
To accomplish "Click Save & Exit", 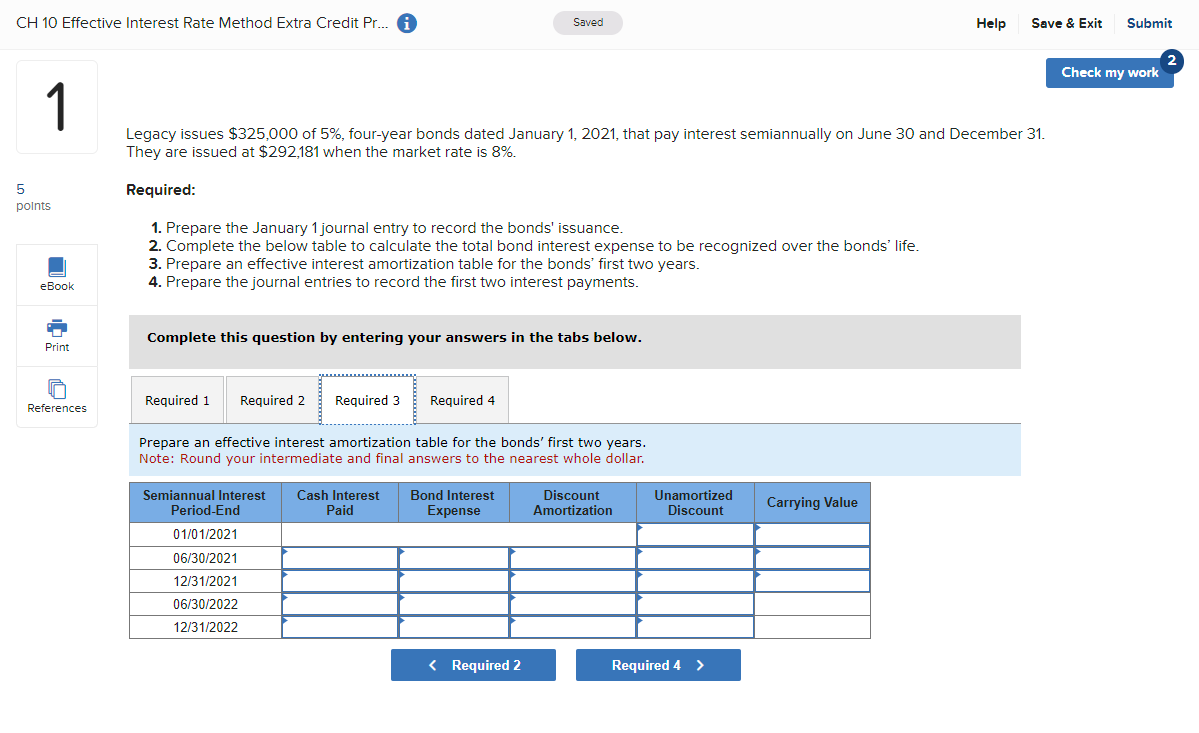I will pyautogui.click(x=1066, y=23).
